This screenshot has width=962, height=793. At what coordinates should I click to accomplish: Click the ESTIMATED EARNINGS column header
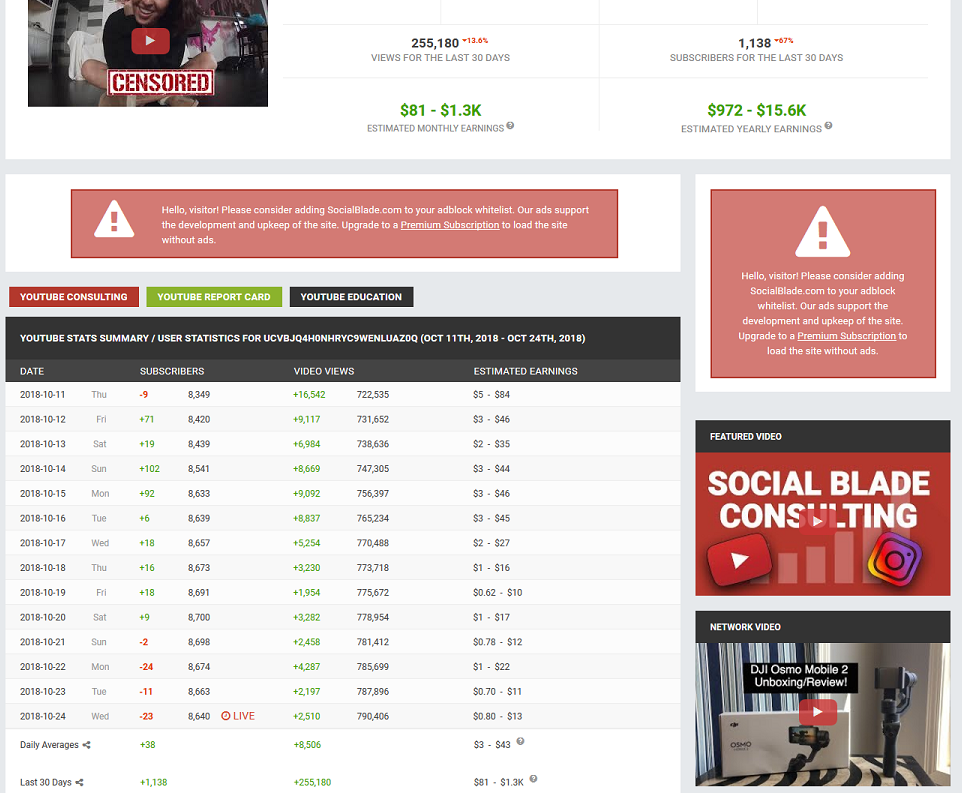click(525, 371)
